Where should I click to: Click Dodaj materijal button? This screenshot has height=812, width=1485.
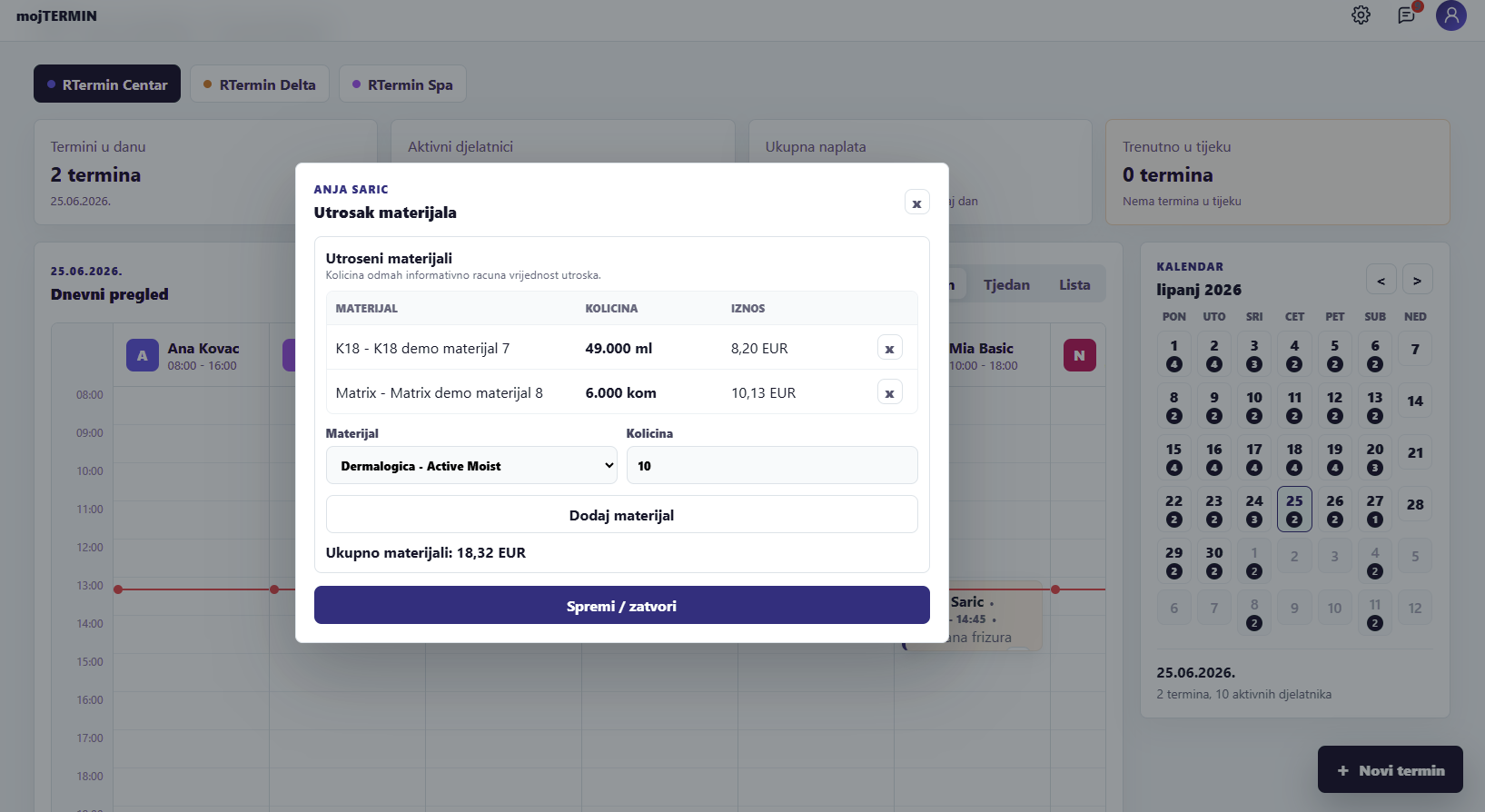(621, 514)
